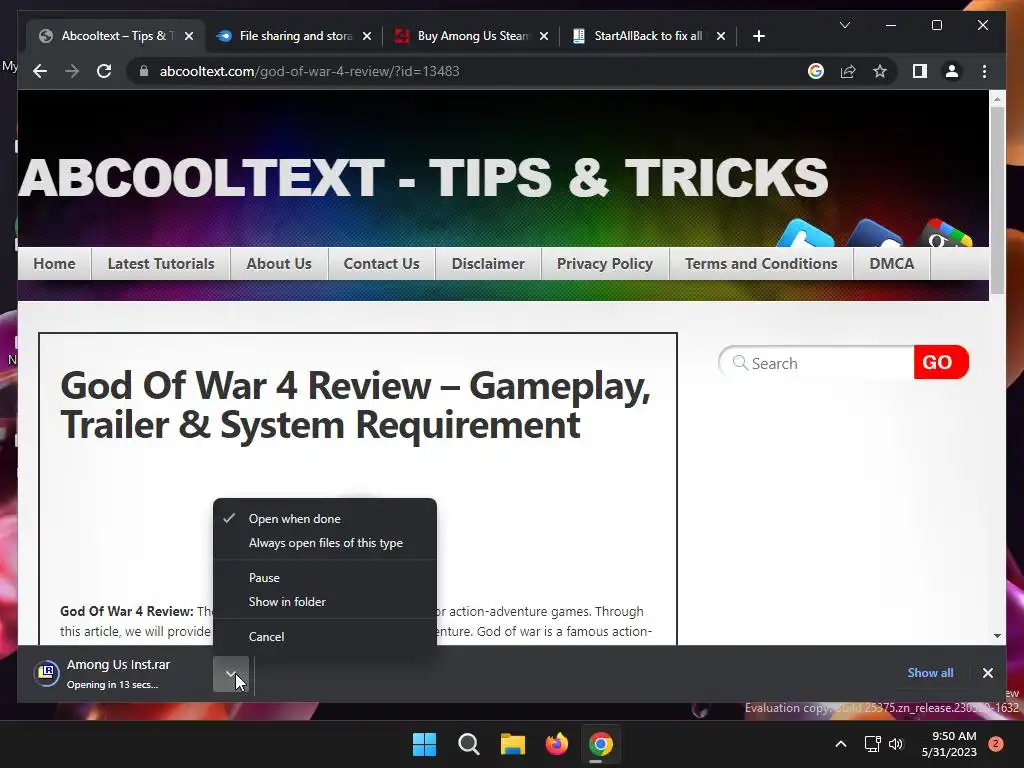Image resolution: width=1024 pixels, height=768 pixels.
Task: Open a new tab
Action: [x=758, y=36]
